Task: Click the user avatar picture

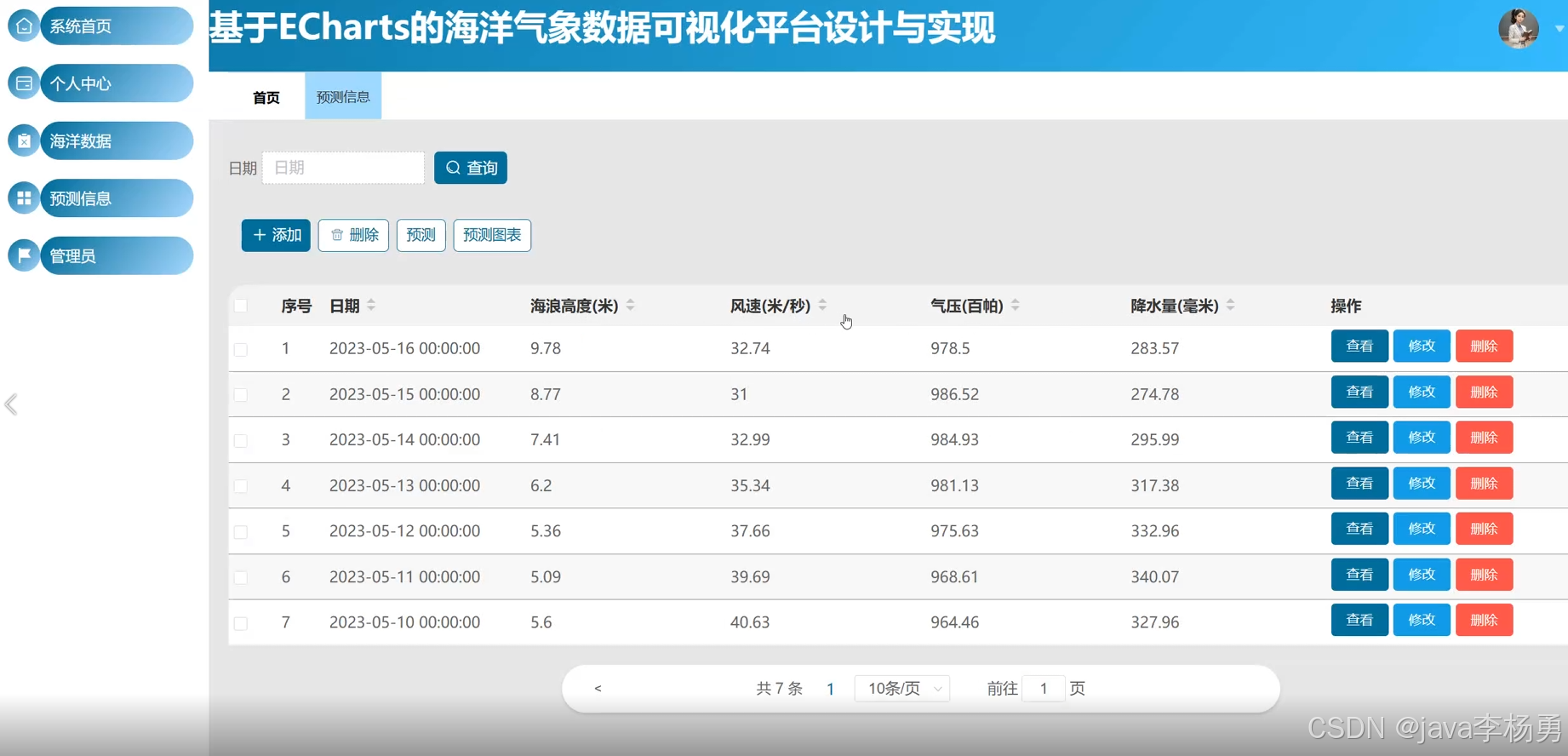Action: pos(1518,29)
